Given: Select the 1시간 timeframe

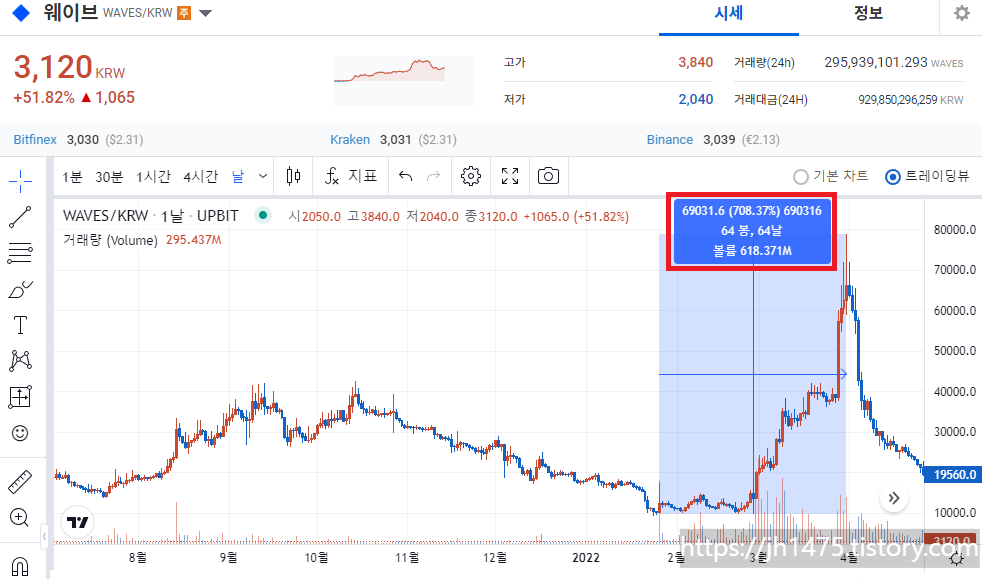Looking at the screenshot, I should click(153, 177).
